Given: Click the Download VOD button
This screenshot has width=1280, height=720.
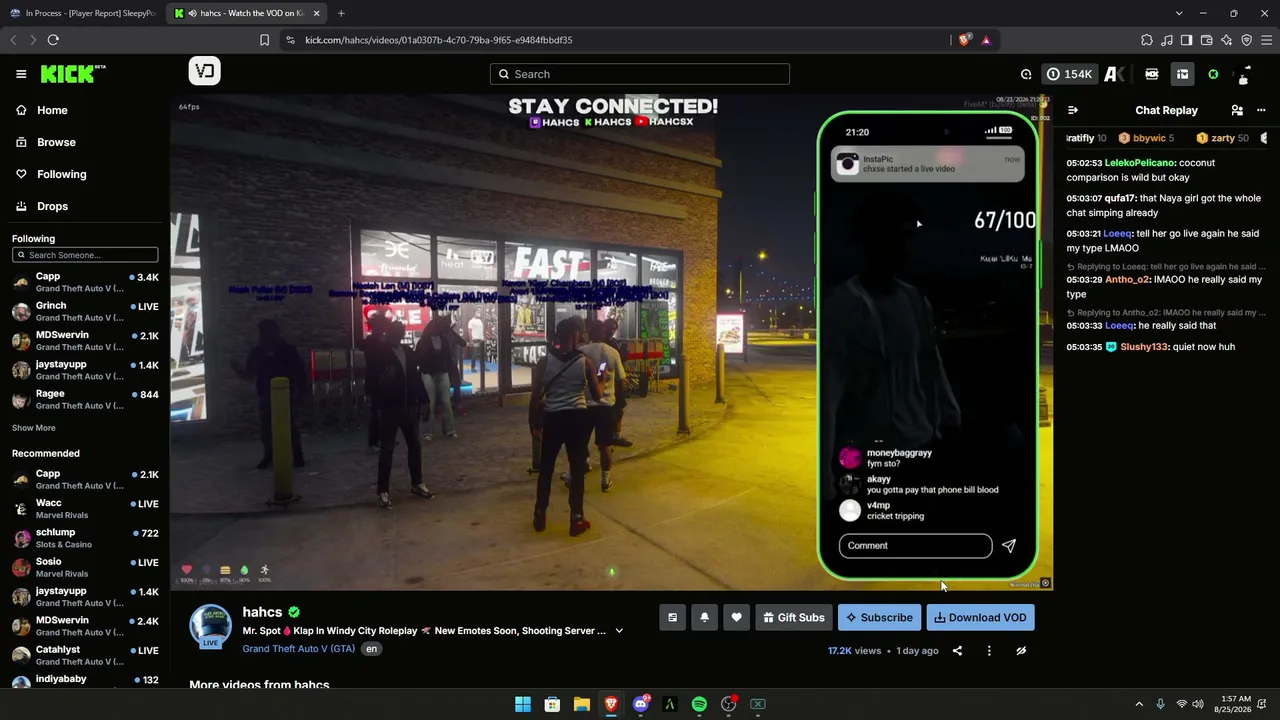Looking at the screenshot, I should (x=980, y=618).
